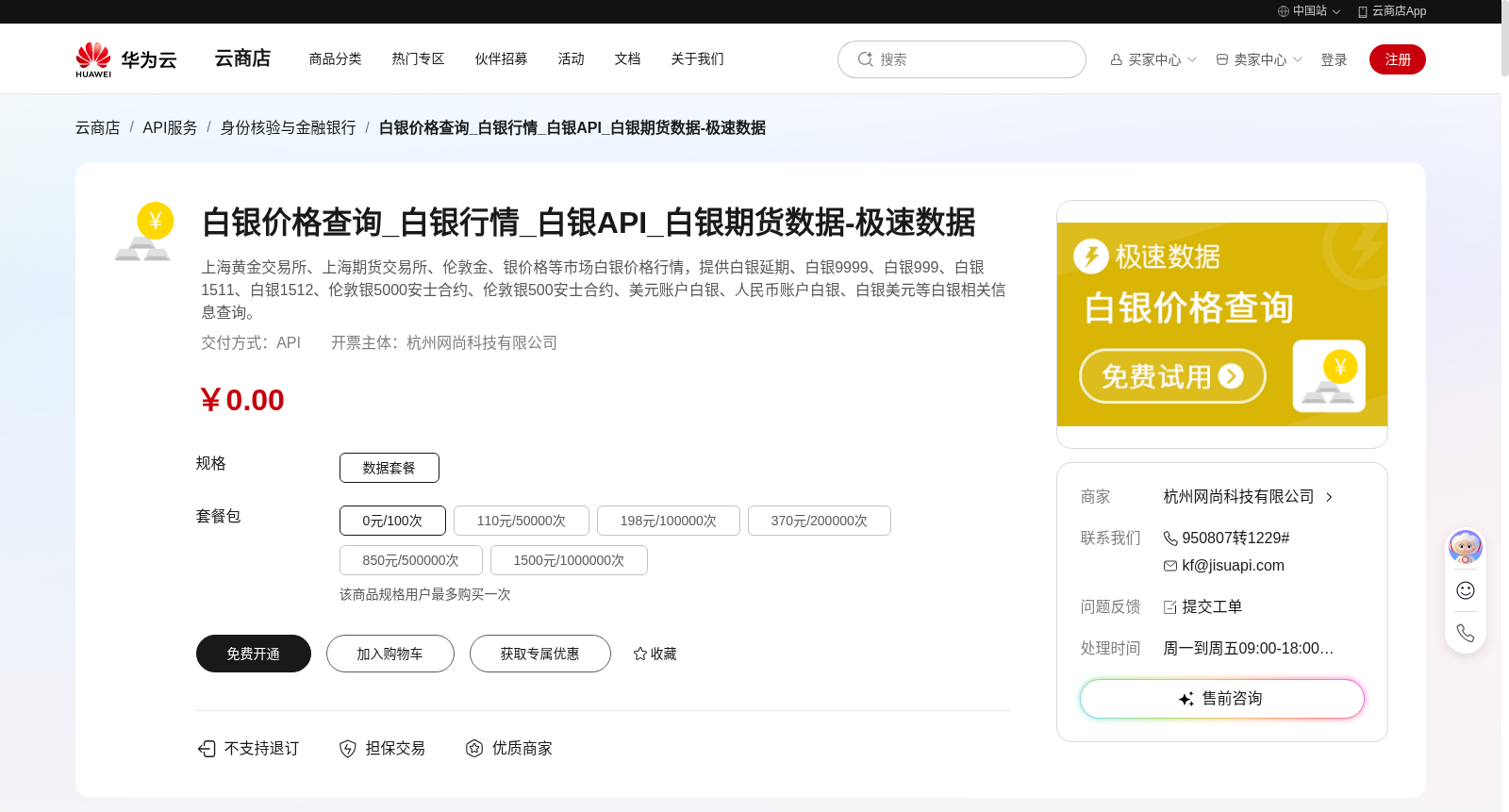This screenshot has height=812, width=1509.
Task: Click the 周一到周五09:00-18:00 processing time text
Action: 1249,649
